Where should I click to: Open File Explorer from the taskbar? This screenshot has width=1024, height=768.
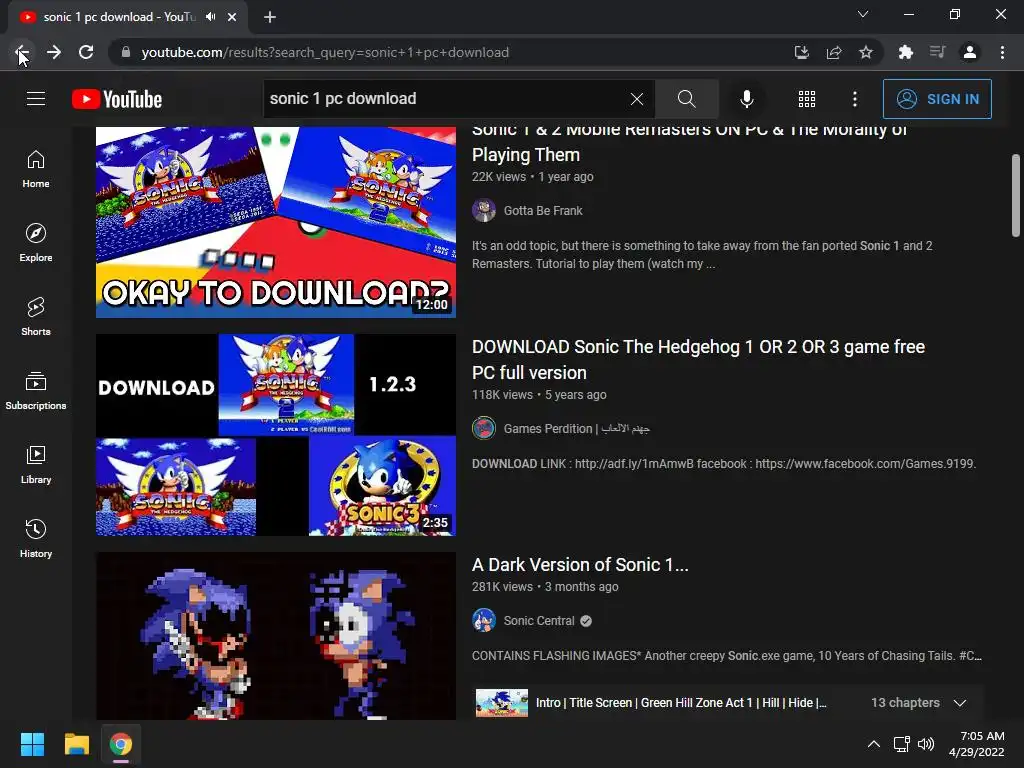pos(76,744)
